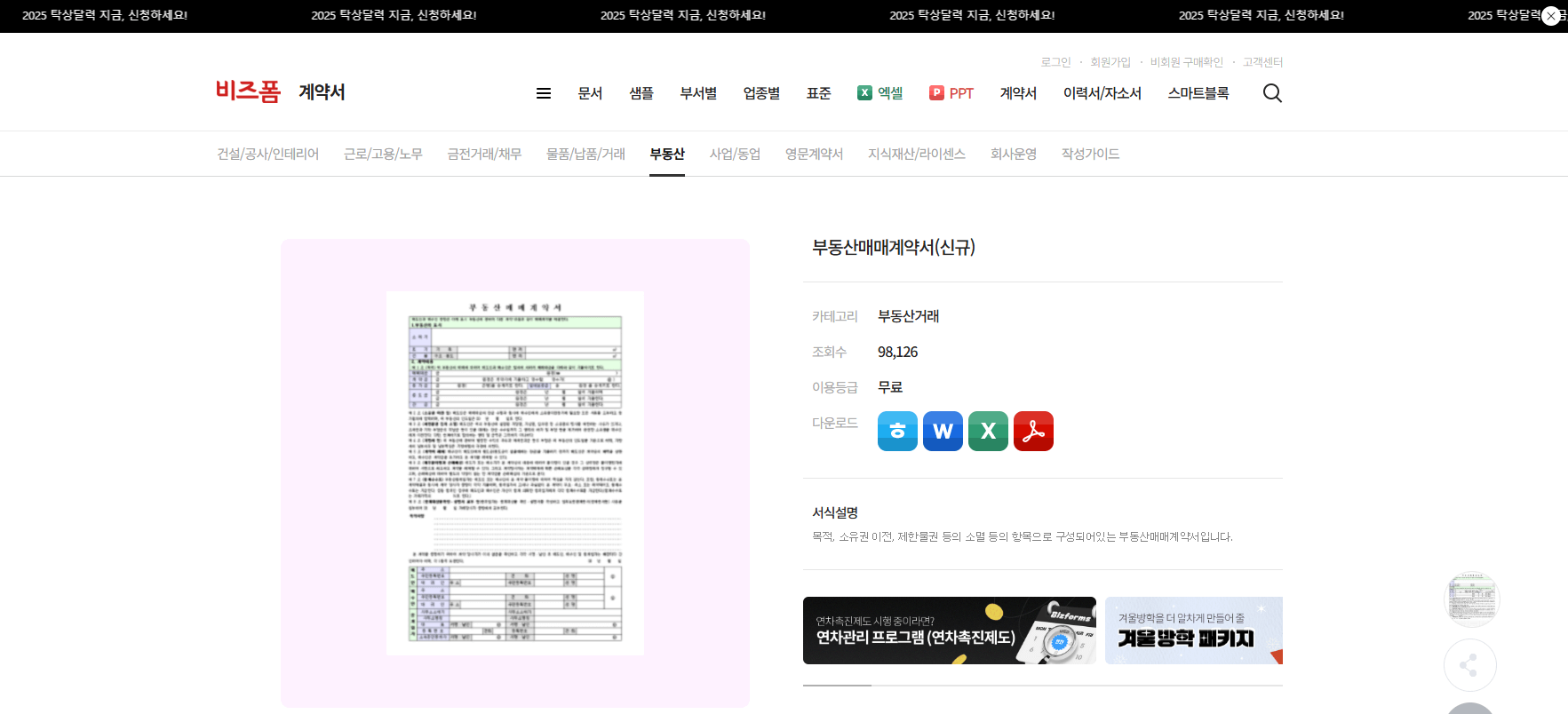Click the view count 98,126

[897, 352]
